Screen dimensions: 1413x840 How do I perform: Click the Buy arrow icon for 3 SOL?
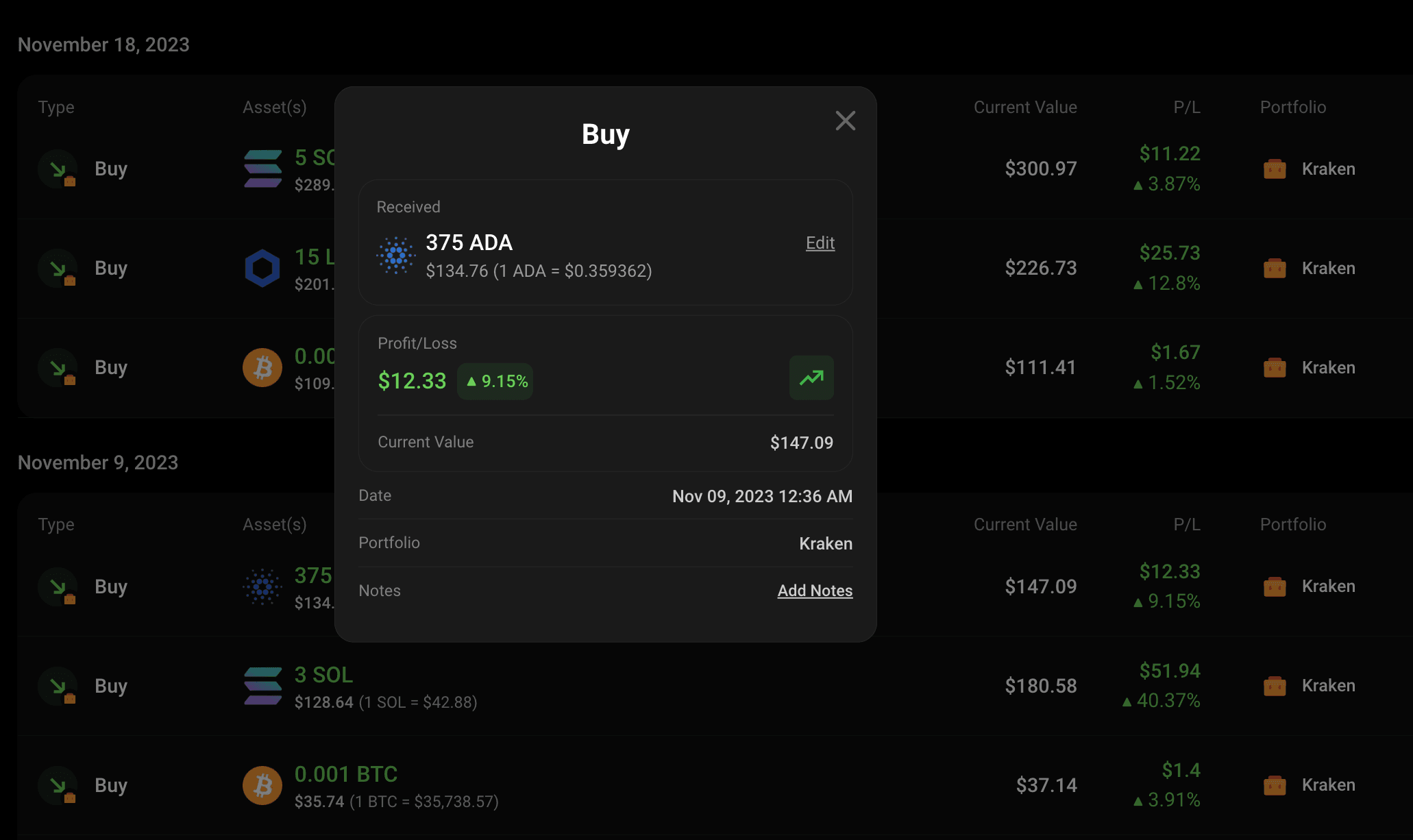[58, 686]
